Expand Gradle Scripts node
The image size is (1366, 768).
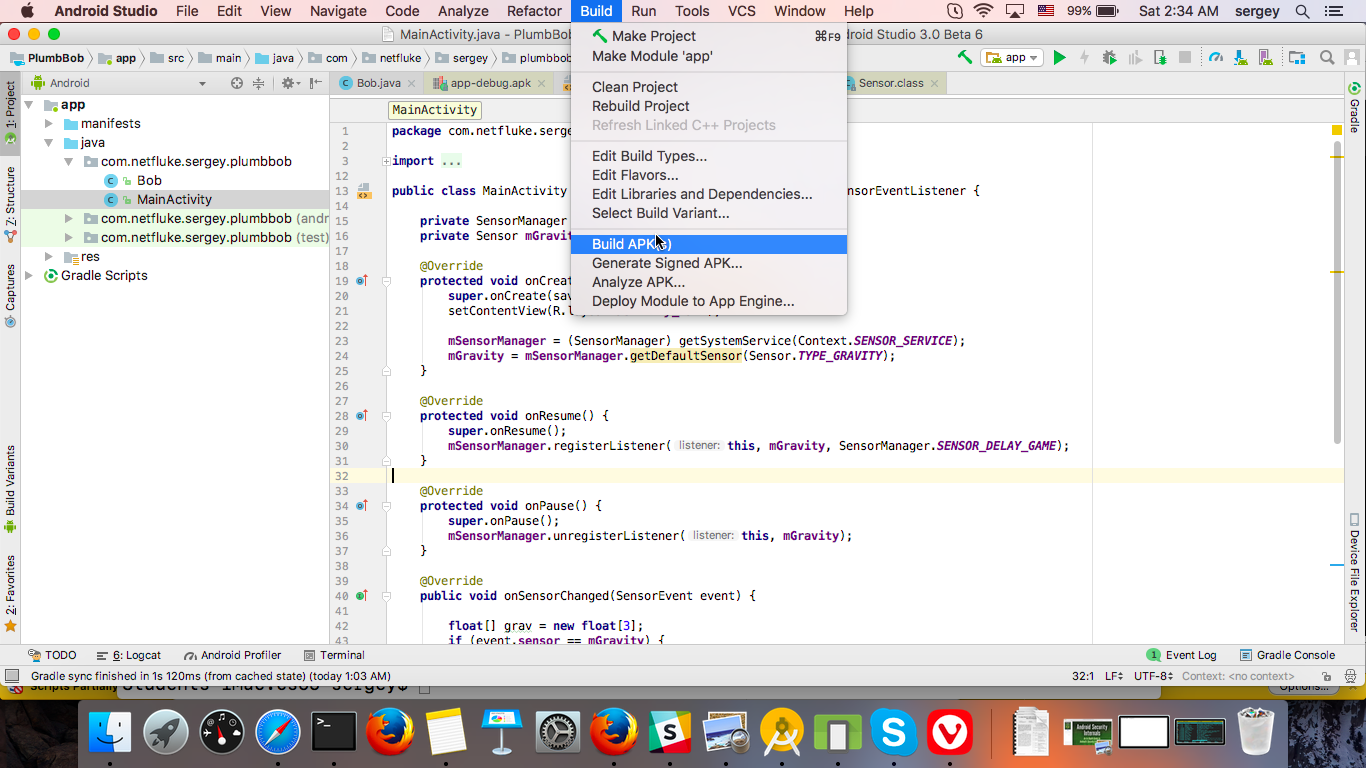pos(29,276)
